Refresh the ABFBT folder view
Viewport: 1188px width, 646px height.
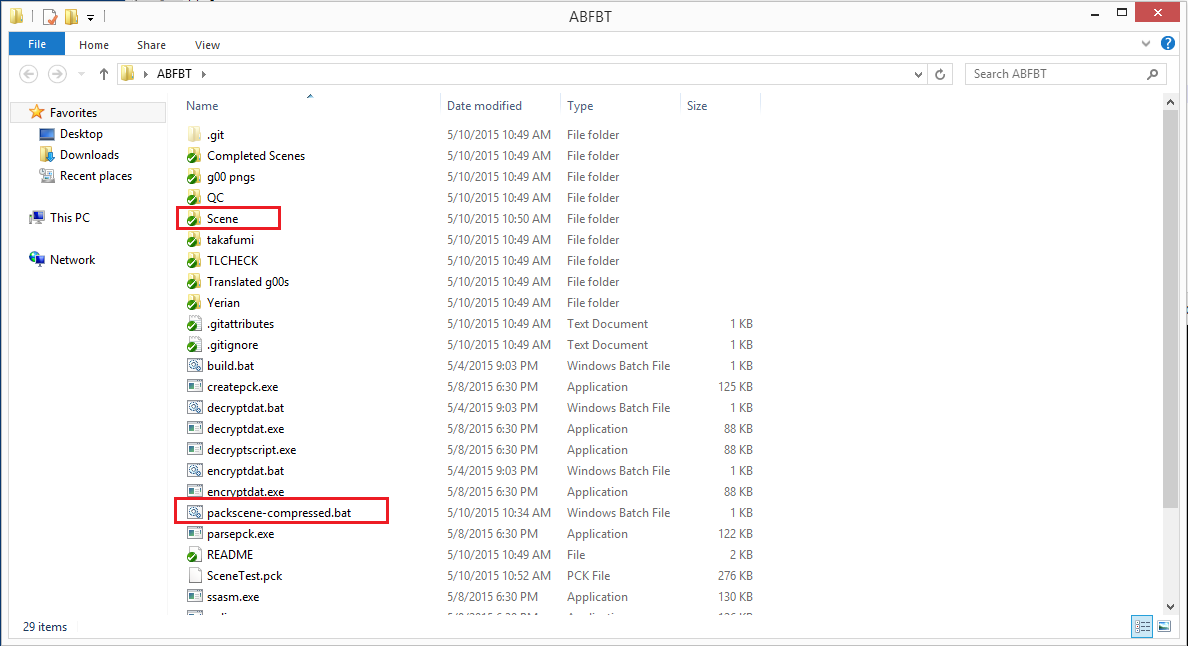pyautogui.click(x=940, y=74)
